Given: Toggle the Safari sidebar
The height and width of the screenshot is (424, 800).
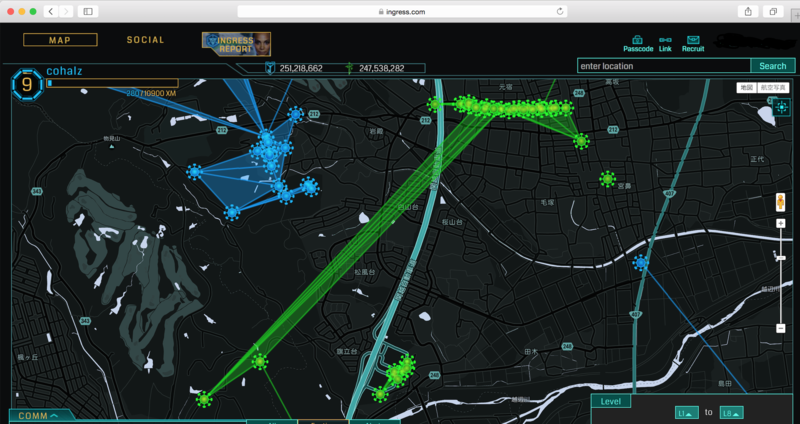Looking at the screenshot, I should 88,11.
